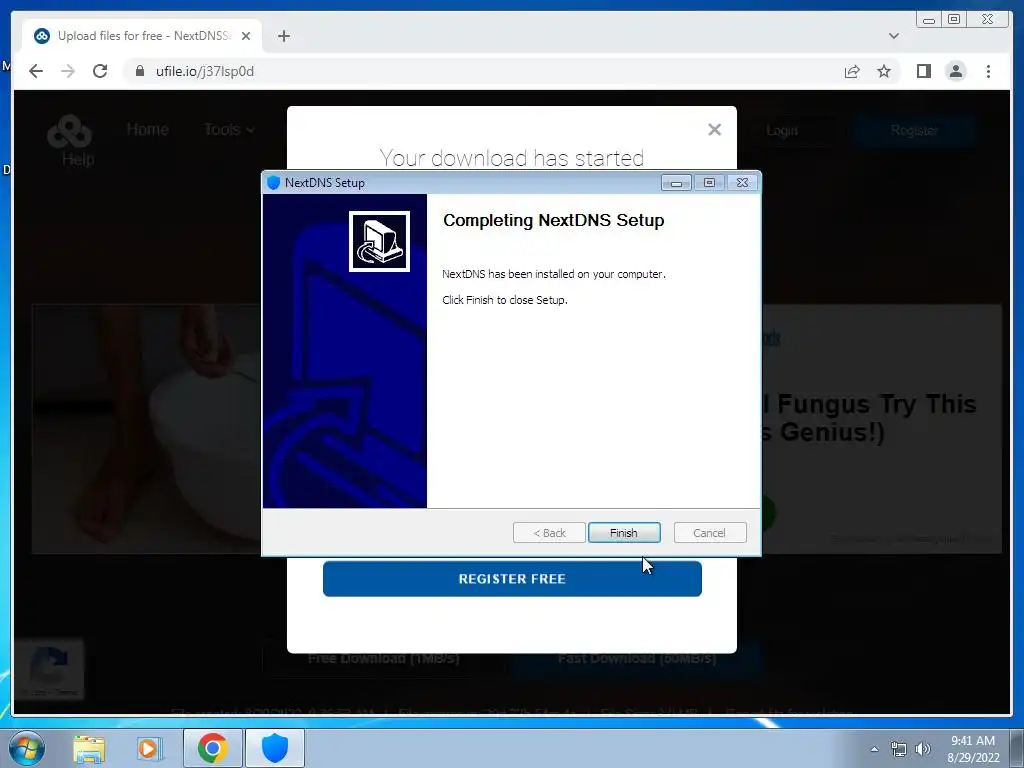Click the volume speaker tray icon
Screen dimensions: 1024x768
coord(923,749)
